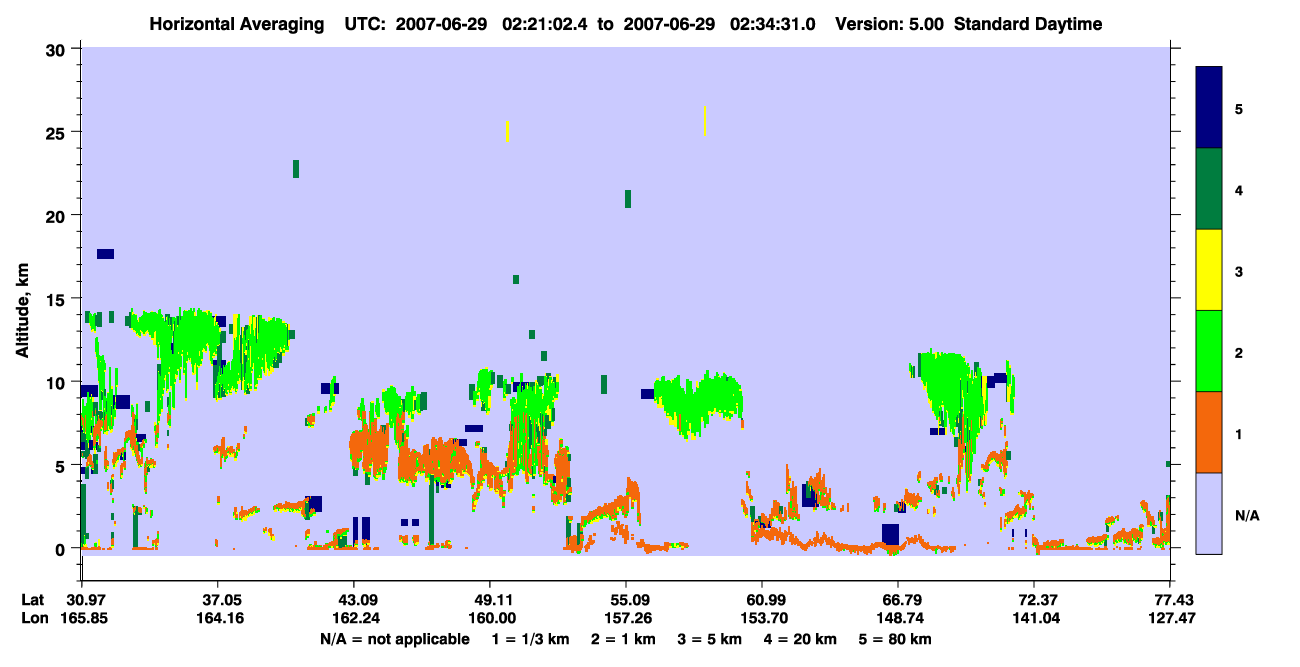
Task: Click longitude value 127.47
Action: (x=1170, y=618)
